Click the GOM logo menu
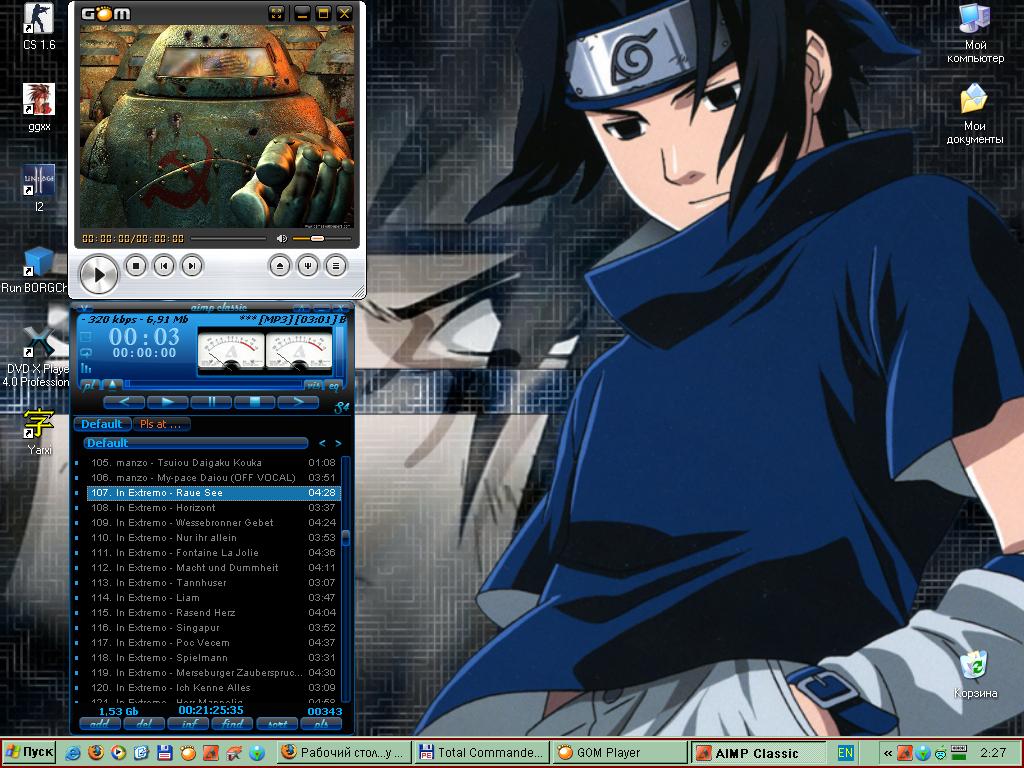Viewport: 1024px width, 768px height. click(106, 13)
